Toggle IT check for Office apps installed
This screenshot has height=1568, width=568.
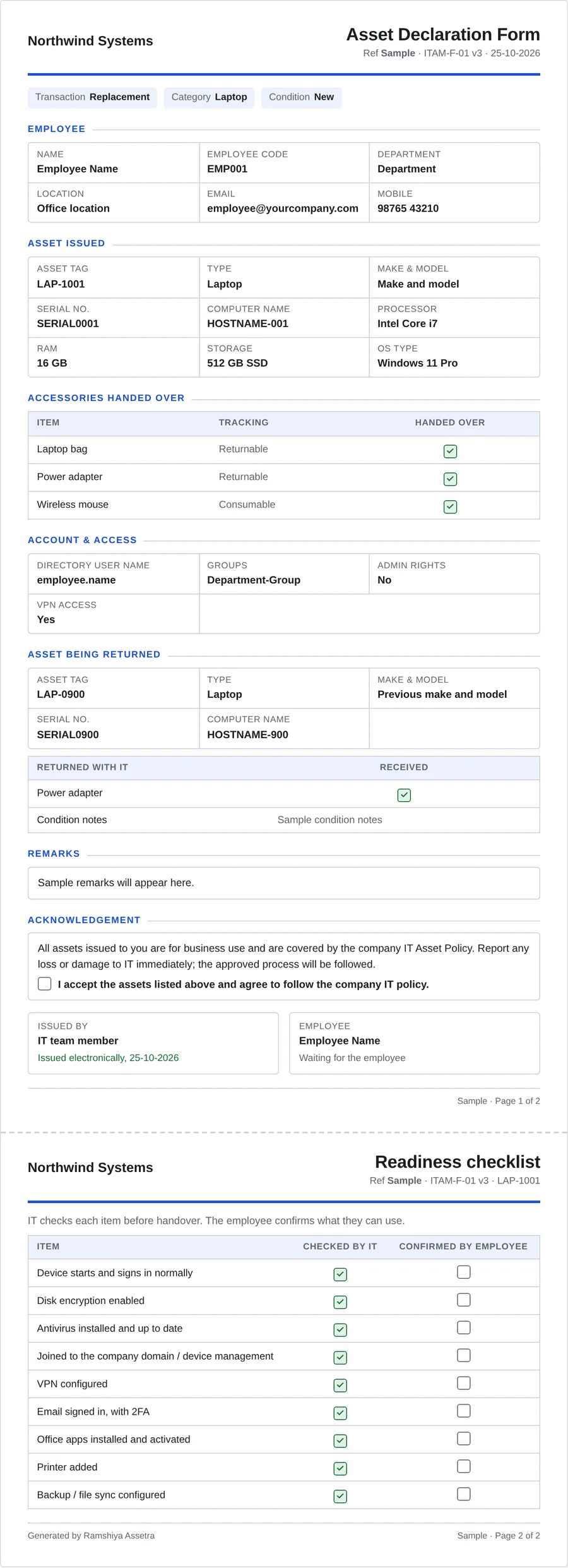pyautogui.click(x=340, y=1441)
